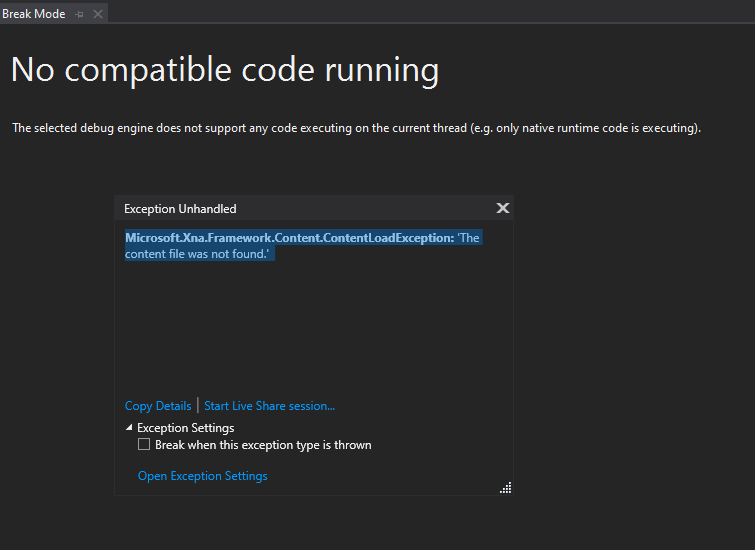Screen dimensions: 755x550
Task: Click 'content file was not found' message line
Action: tap(197, 254)
